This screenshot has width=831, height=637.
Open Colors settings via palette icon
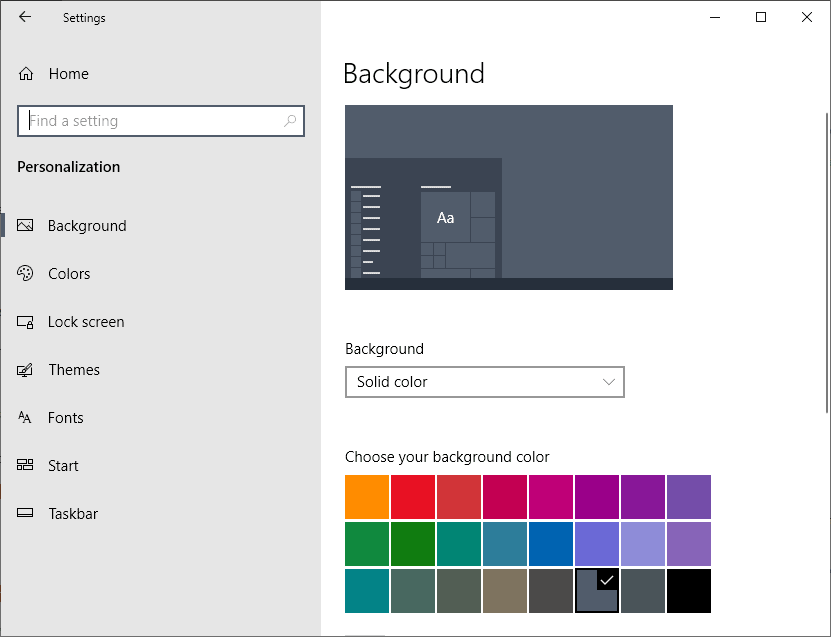(x=24, y=273)
